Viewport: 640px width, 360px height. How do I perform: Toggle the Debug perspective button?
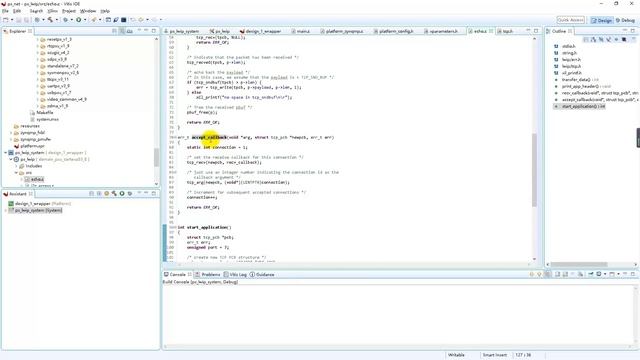click(625, 20)
